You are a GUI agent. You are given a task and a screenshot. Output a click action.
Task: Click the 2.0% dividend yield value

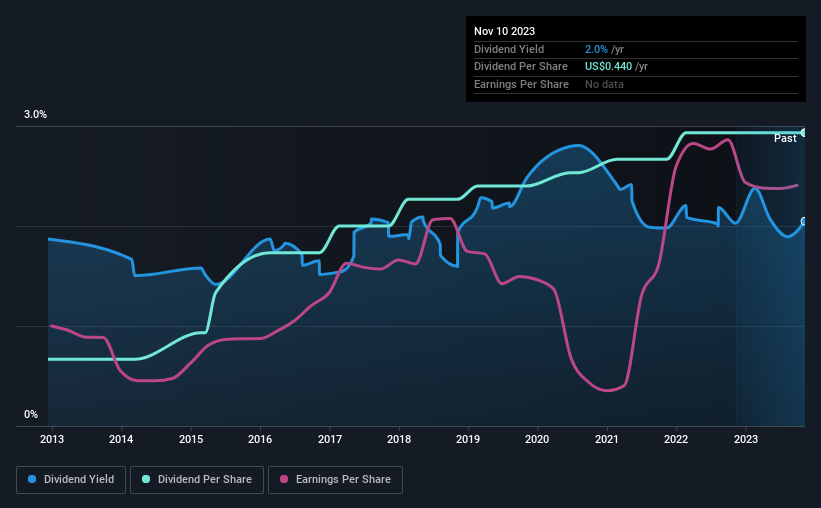coord(596,49)
